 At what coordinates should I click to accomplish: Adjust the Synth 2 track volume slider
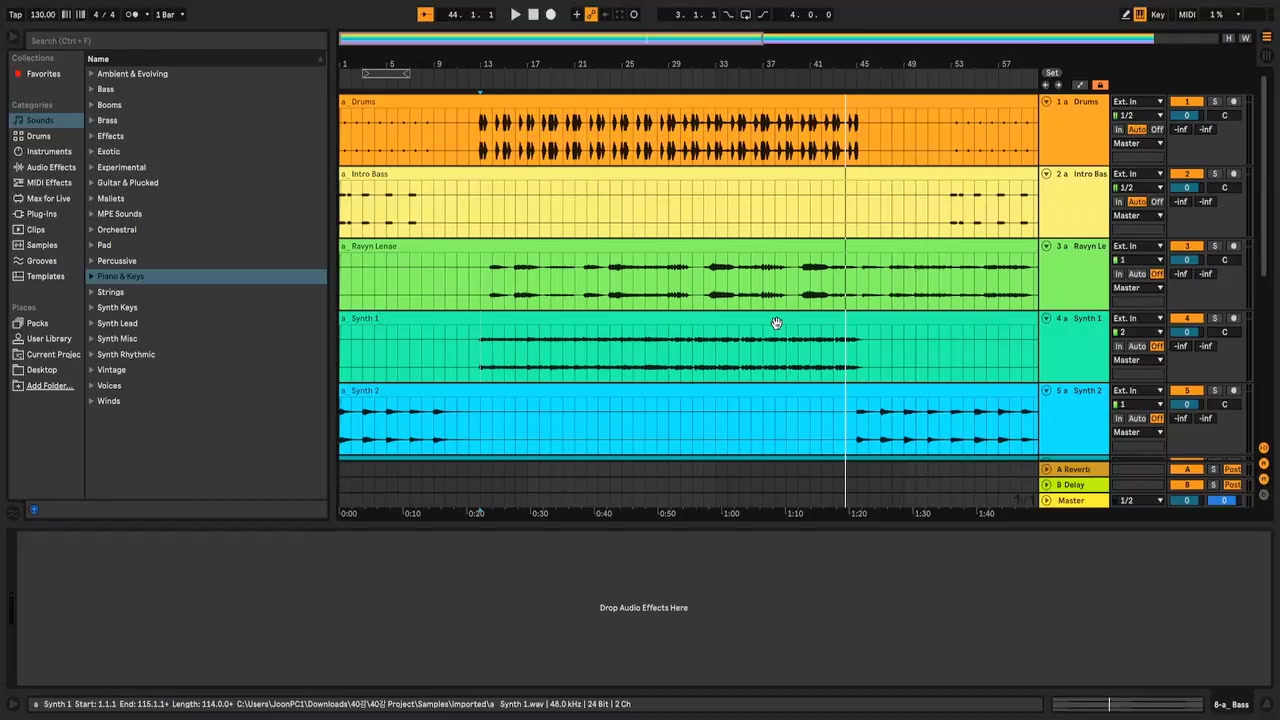coord(1187,404)
